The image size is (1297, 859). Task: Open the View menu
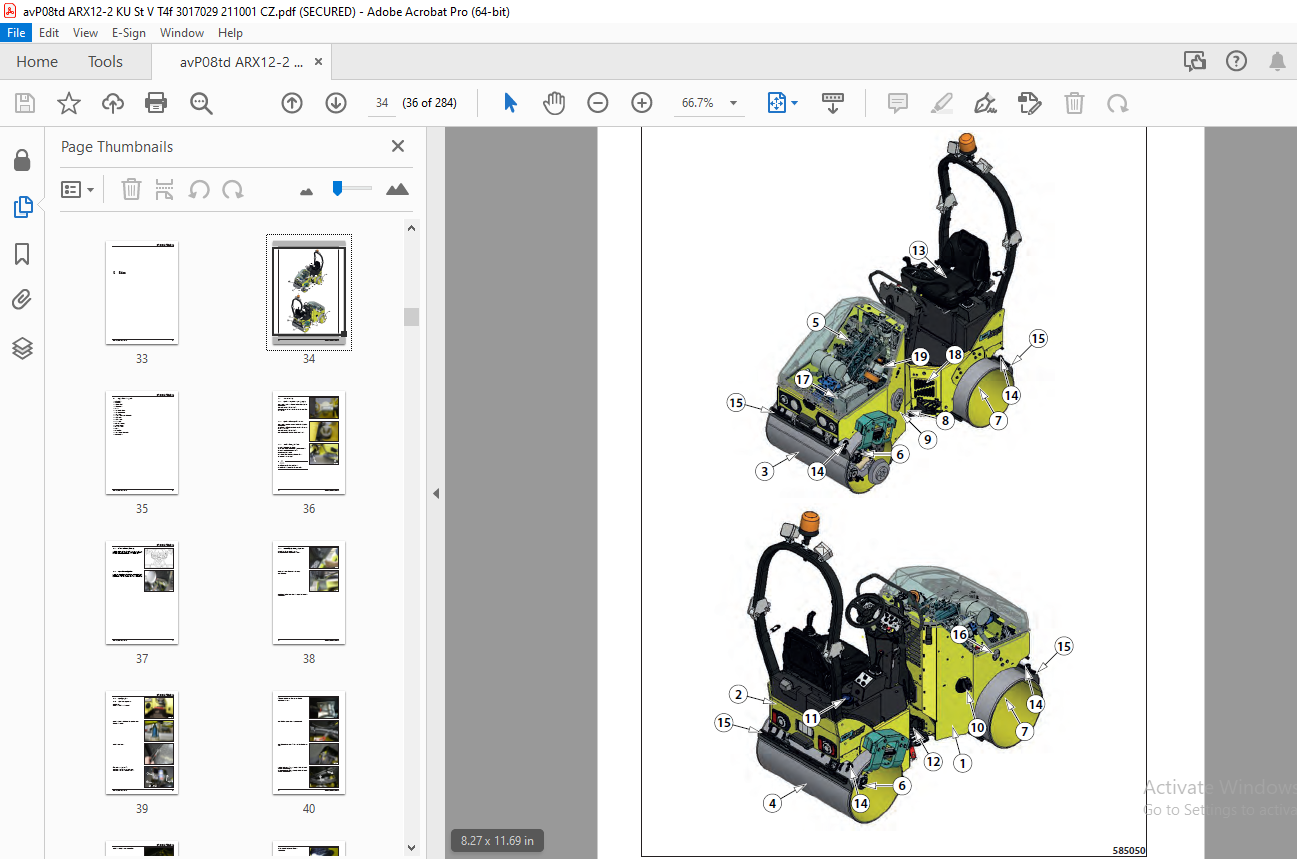(85, 33)
